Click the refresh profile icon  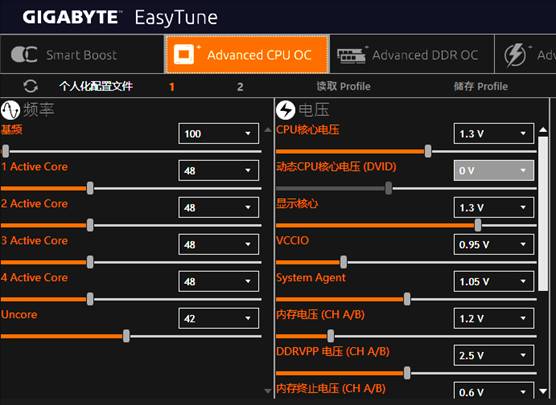click(30, 86)
